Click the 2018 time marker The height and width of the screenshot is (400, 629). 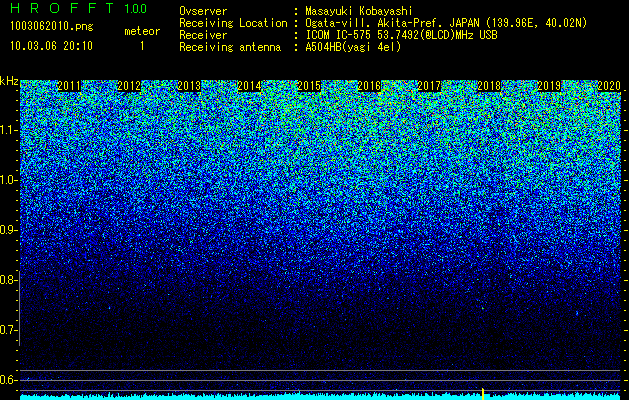coord(489,86)
